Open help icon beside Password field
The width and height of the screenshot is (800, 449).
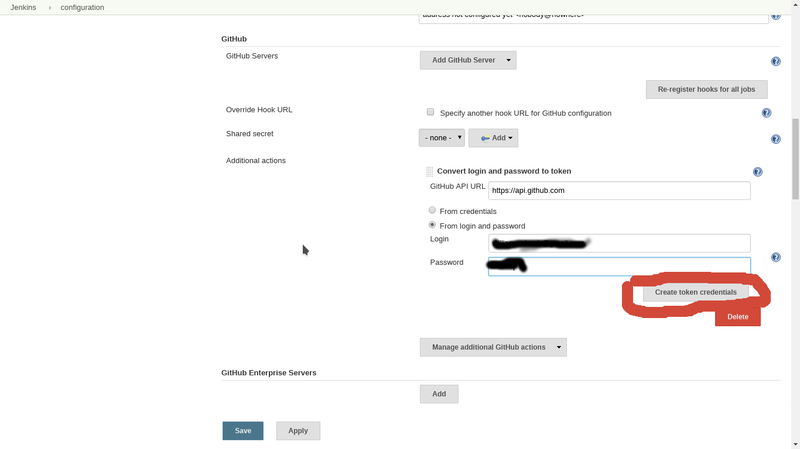coord(776,257)
